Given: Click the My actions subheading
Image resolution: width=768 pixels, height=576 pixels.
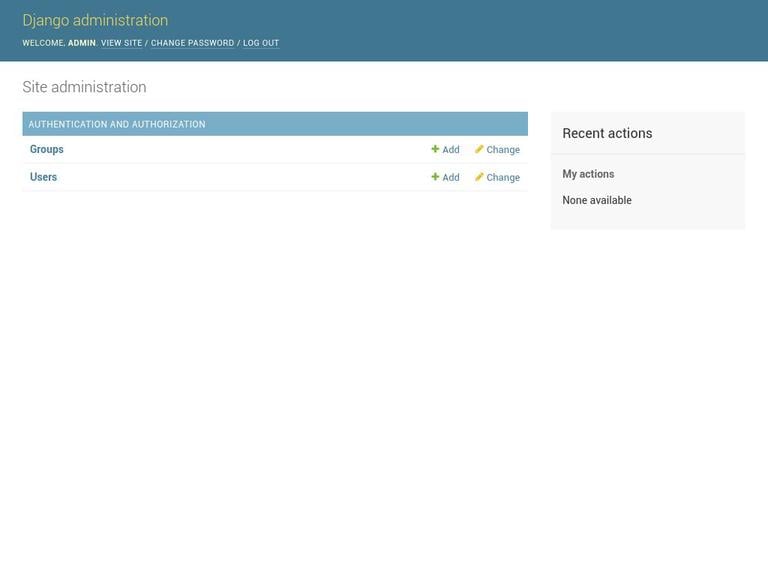Looking at the screenshot, I should 588,174.
